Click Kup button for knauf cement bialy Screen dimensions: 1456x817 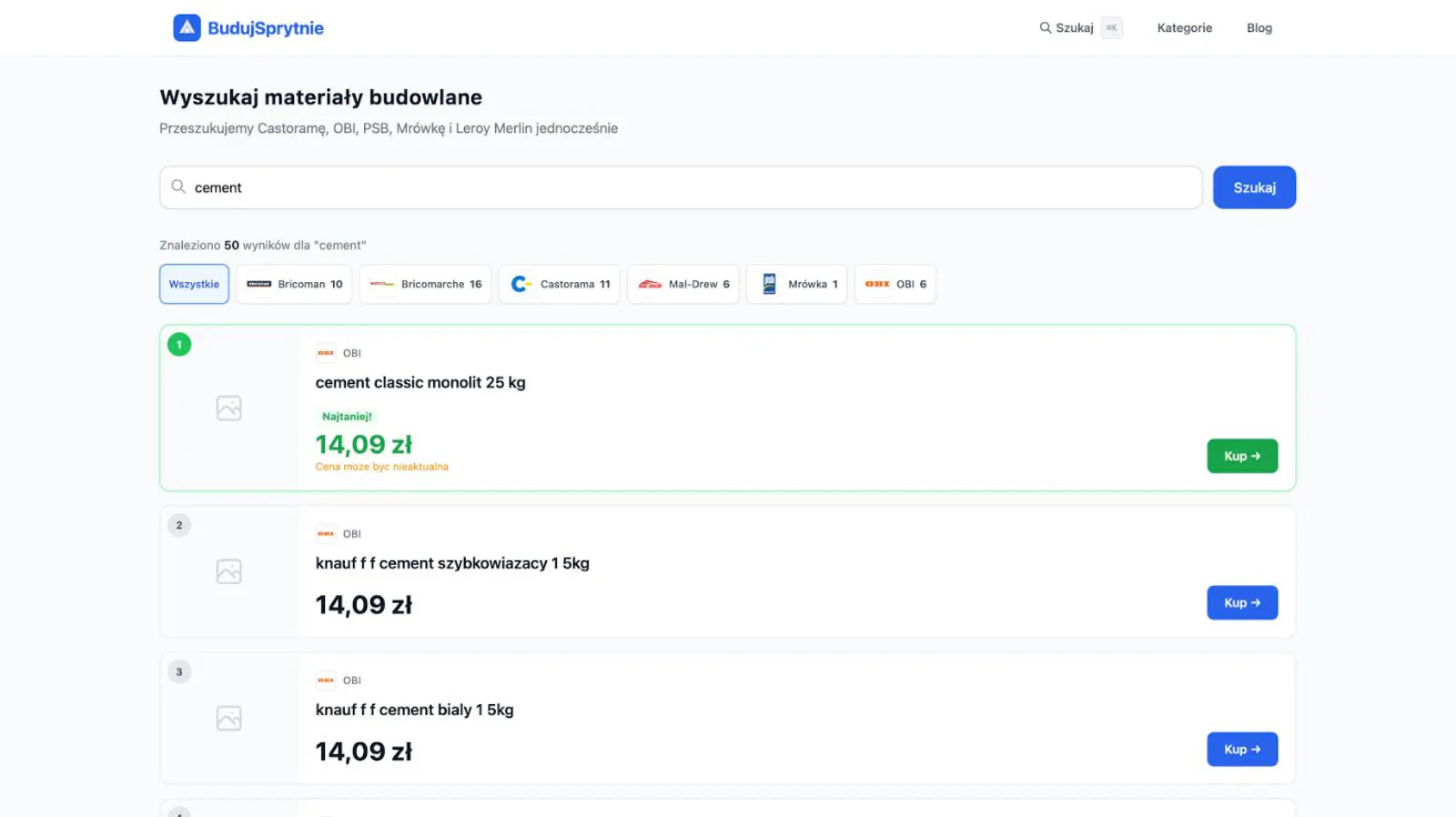coord(1242,750)
